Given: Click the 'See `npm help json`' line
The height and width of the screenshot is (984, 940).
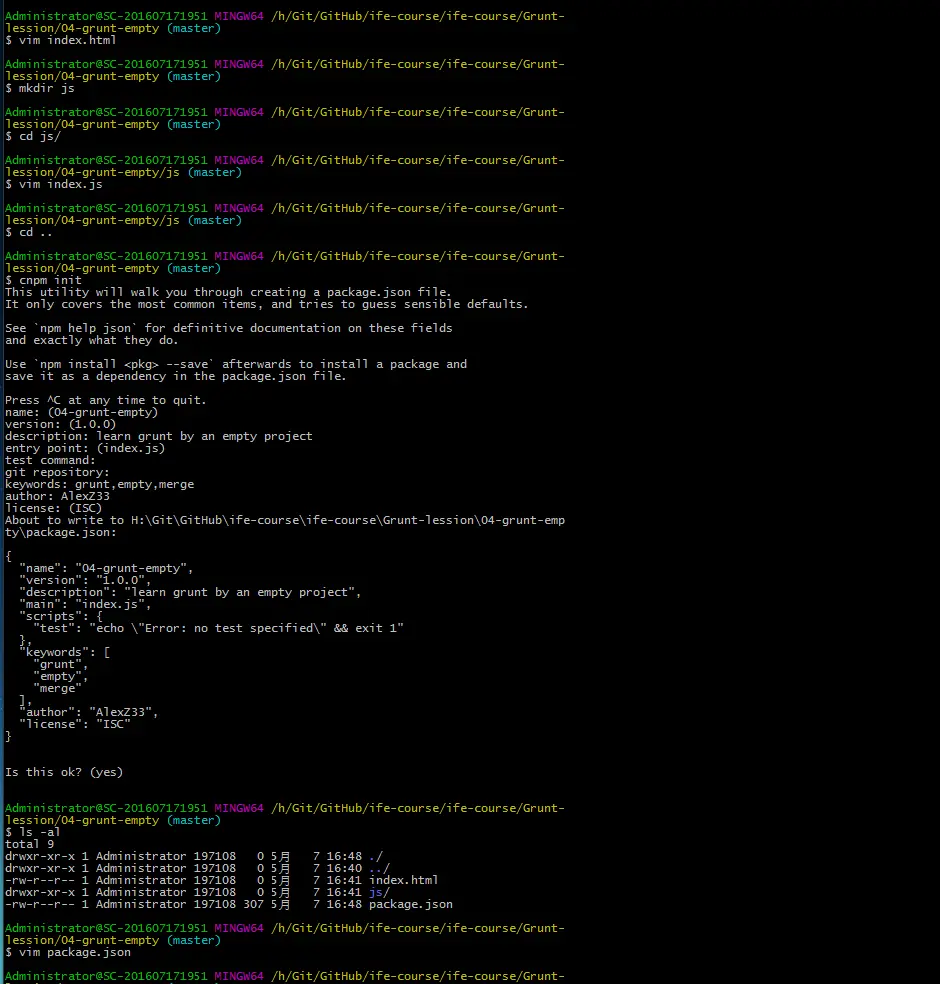Looking at the screenshot, I should click(228, 328).
